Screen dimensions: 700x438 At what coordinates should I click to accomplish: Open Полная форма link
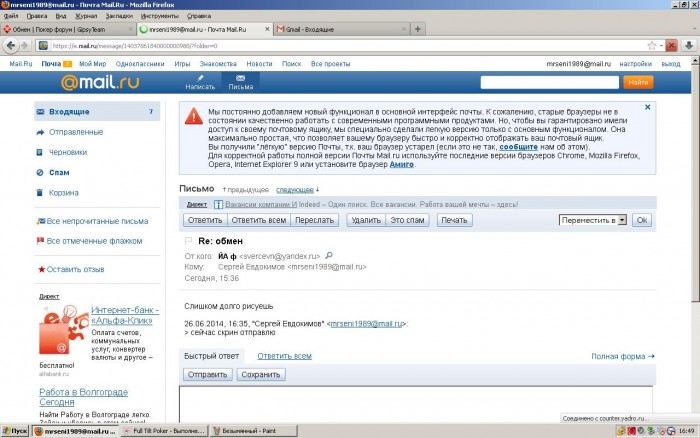[623, 356]
